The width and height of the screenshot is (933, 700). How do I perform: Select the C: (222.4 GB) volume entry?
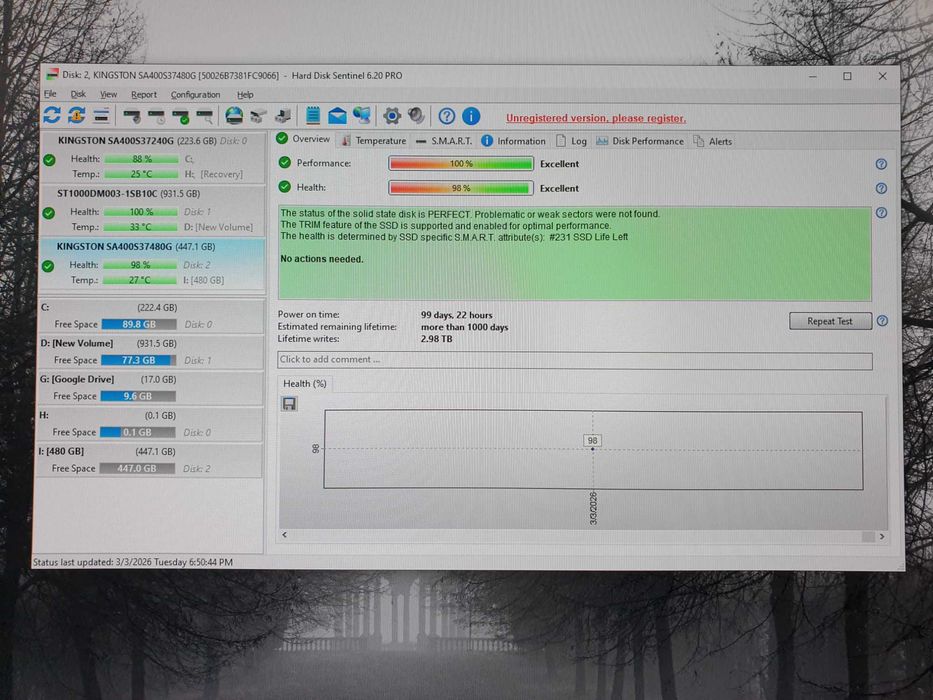click(x=150, y=316)
